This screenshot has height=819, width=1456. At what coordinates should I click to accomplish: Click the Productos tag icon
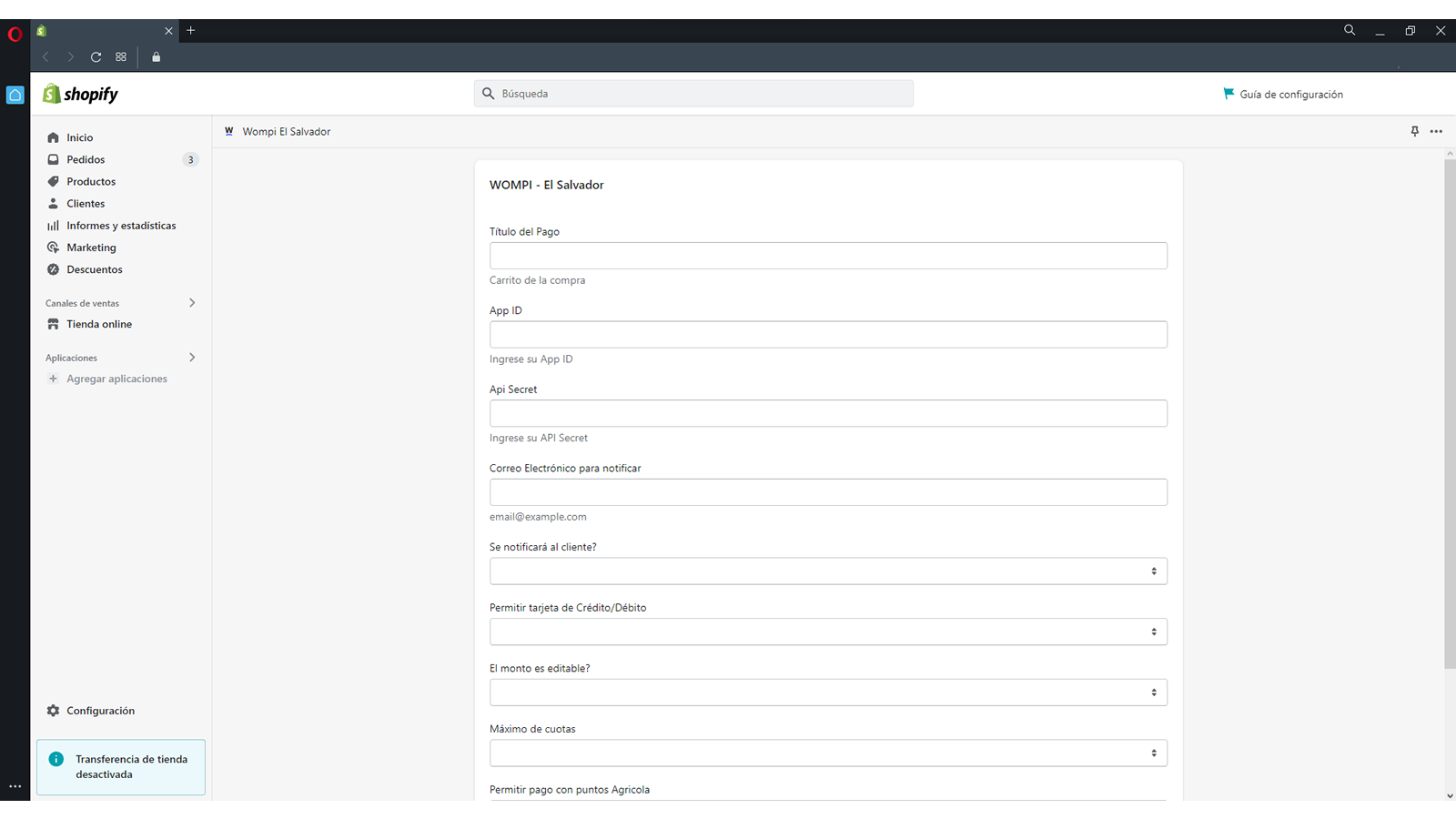(53, 181)
